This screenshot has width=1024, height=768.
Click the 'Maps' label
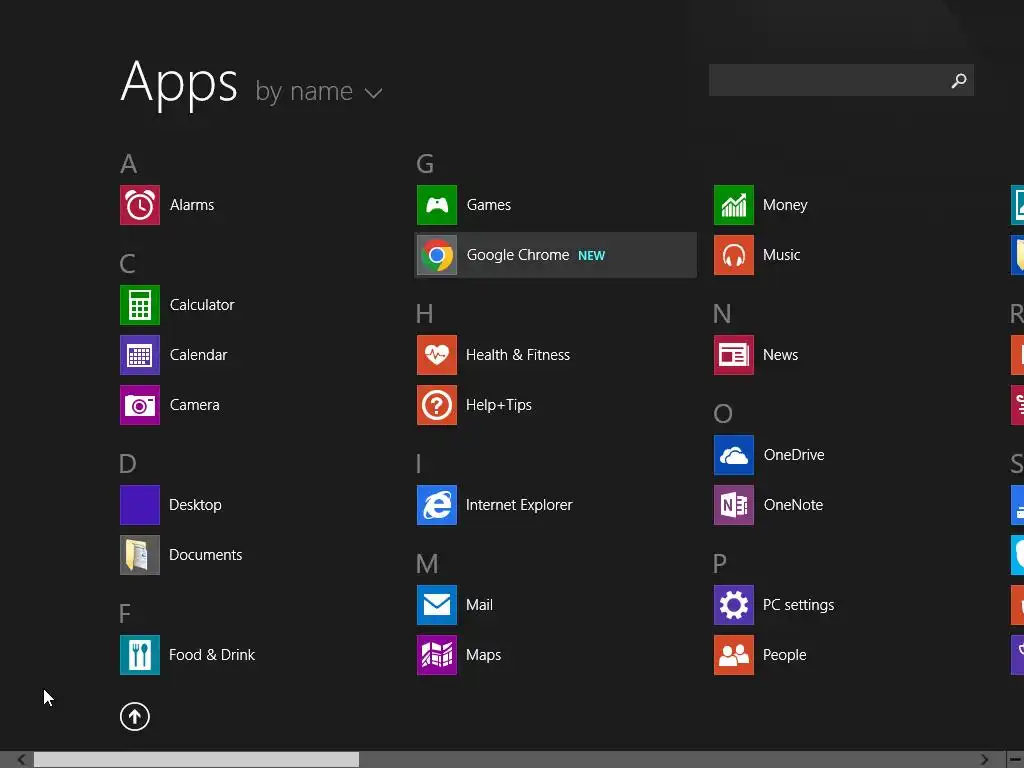pos(483,655)
